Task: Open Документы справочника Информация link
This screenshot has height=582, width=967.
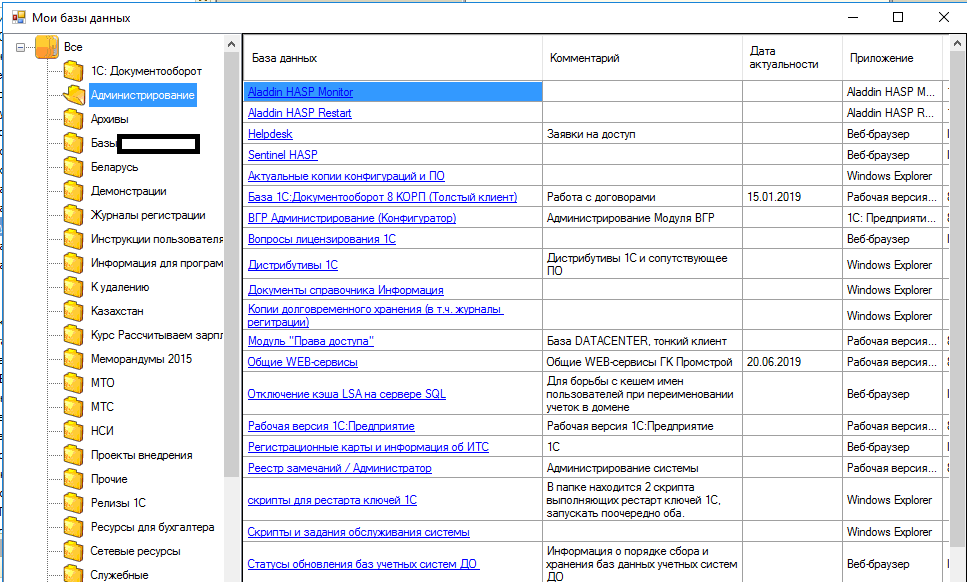Action: tap(346, 290)
